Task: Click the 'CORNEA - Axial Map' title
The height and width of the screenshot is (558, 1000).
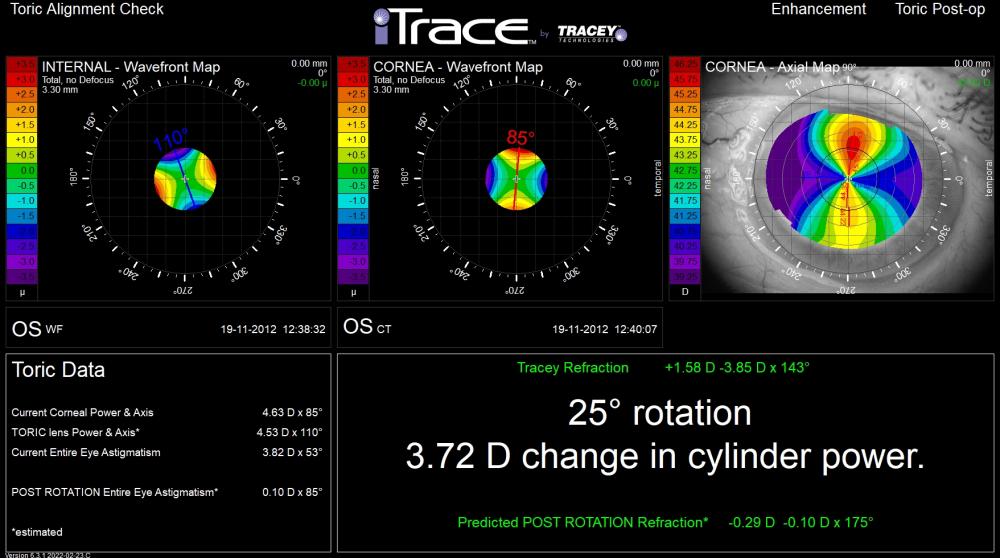Action: pos(772,66)
